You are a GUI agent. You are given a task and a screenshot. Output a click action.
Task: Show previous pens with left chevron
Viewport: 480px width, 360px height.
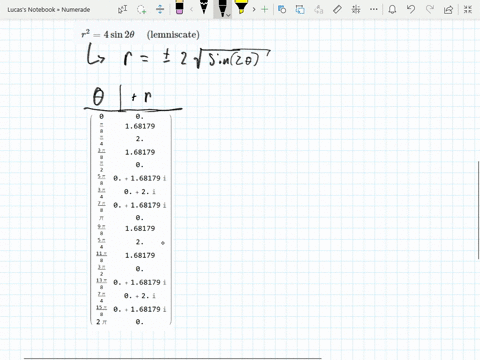(x=192, y=9)
